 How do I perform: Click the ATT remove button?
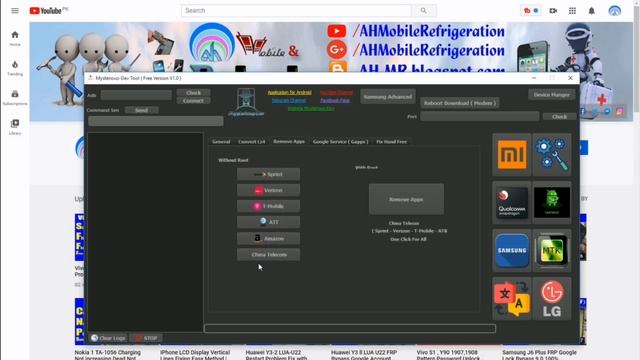(268, 222)
